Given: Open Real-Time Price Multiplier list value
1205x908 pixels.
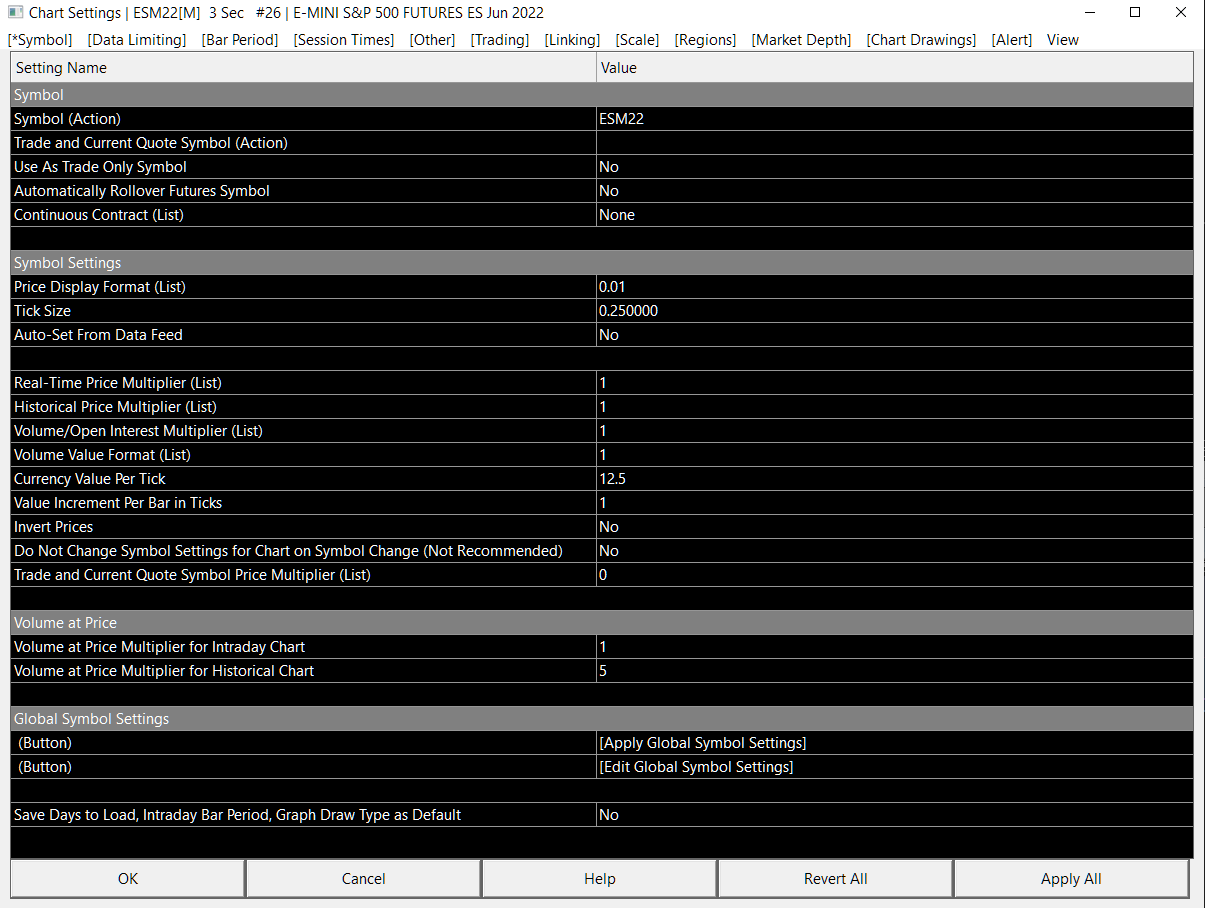Looking at the screenshot, I should click(894, 383).
